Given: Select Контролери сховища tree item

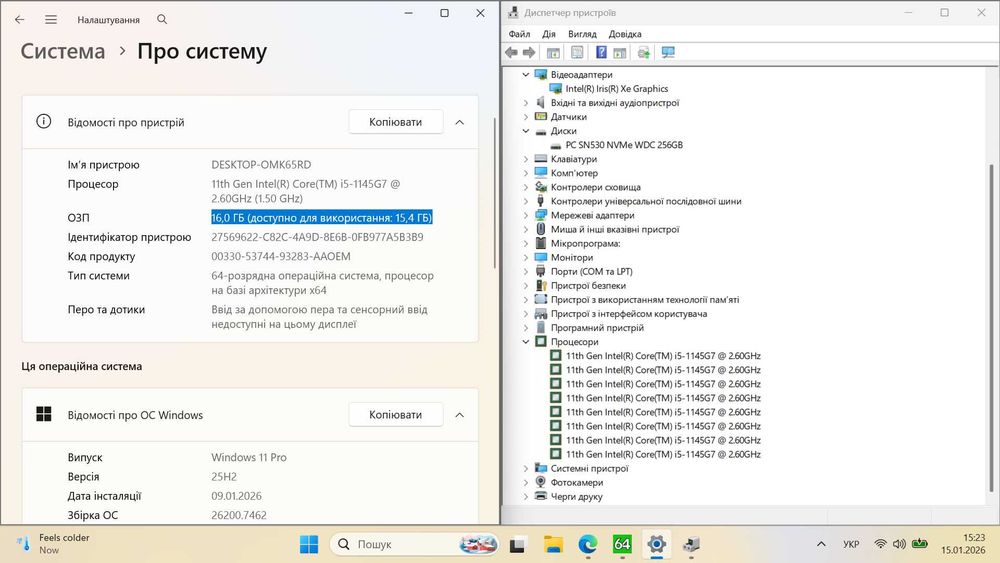Looking at the screenshot, I should 596,187.
